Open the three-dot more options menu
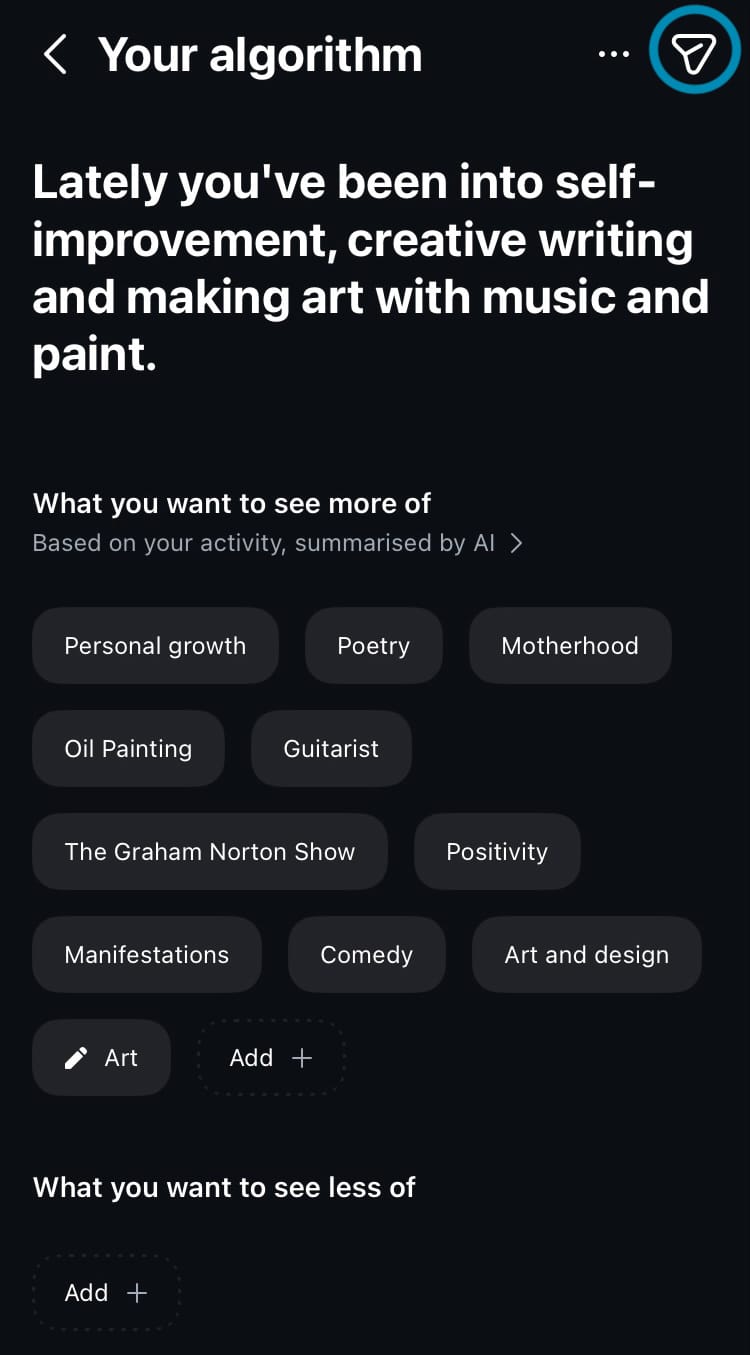The width and height of the screenshot is (750, 1355). tap(613, 54)
